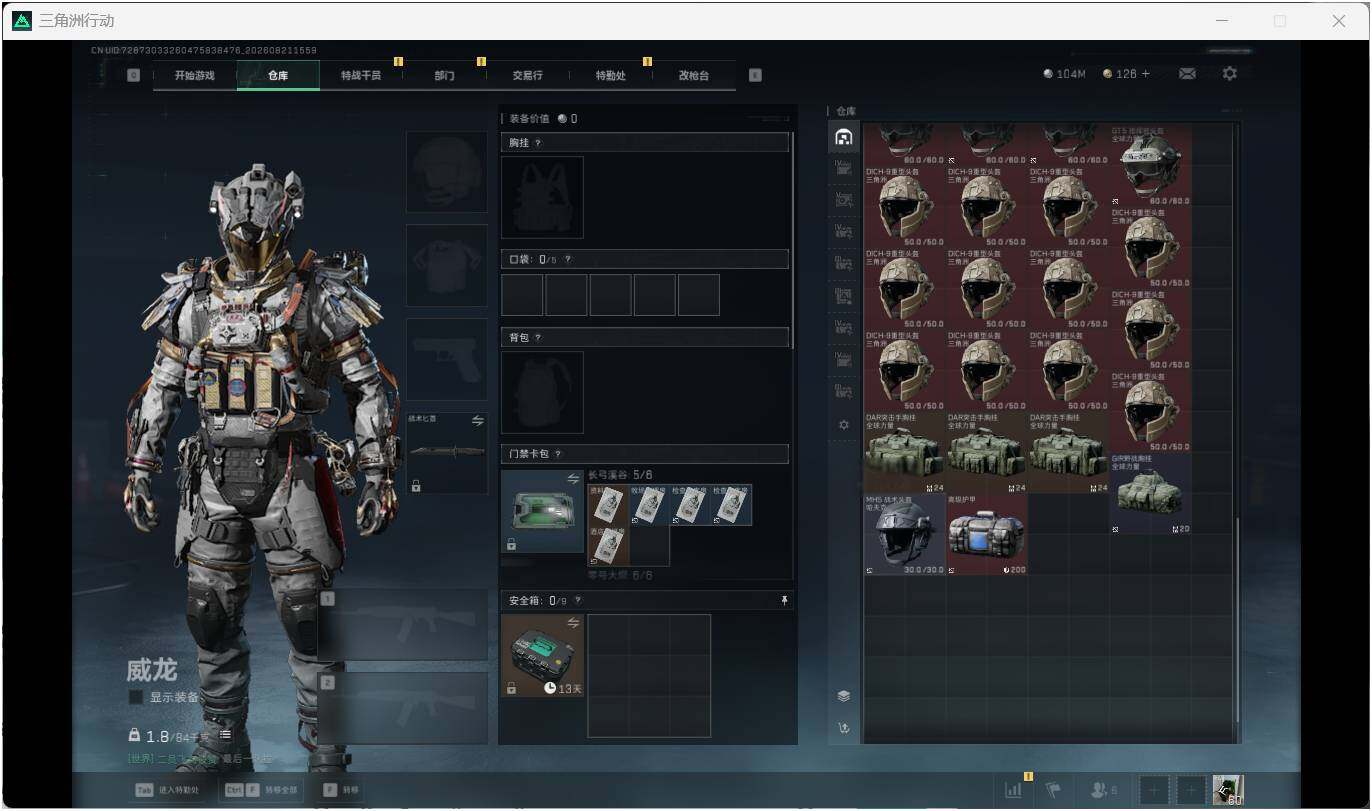Screen dimensions: 1372x811
Task: Go to the 部门 tab
Action: coord(445,76)
